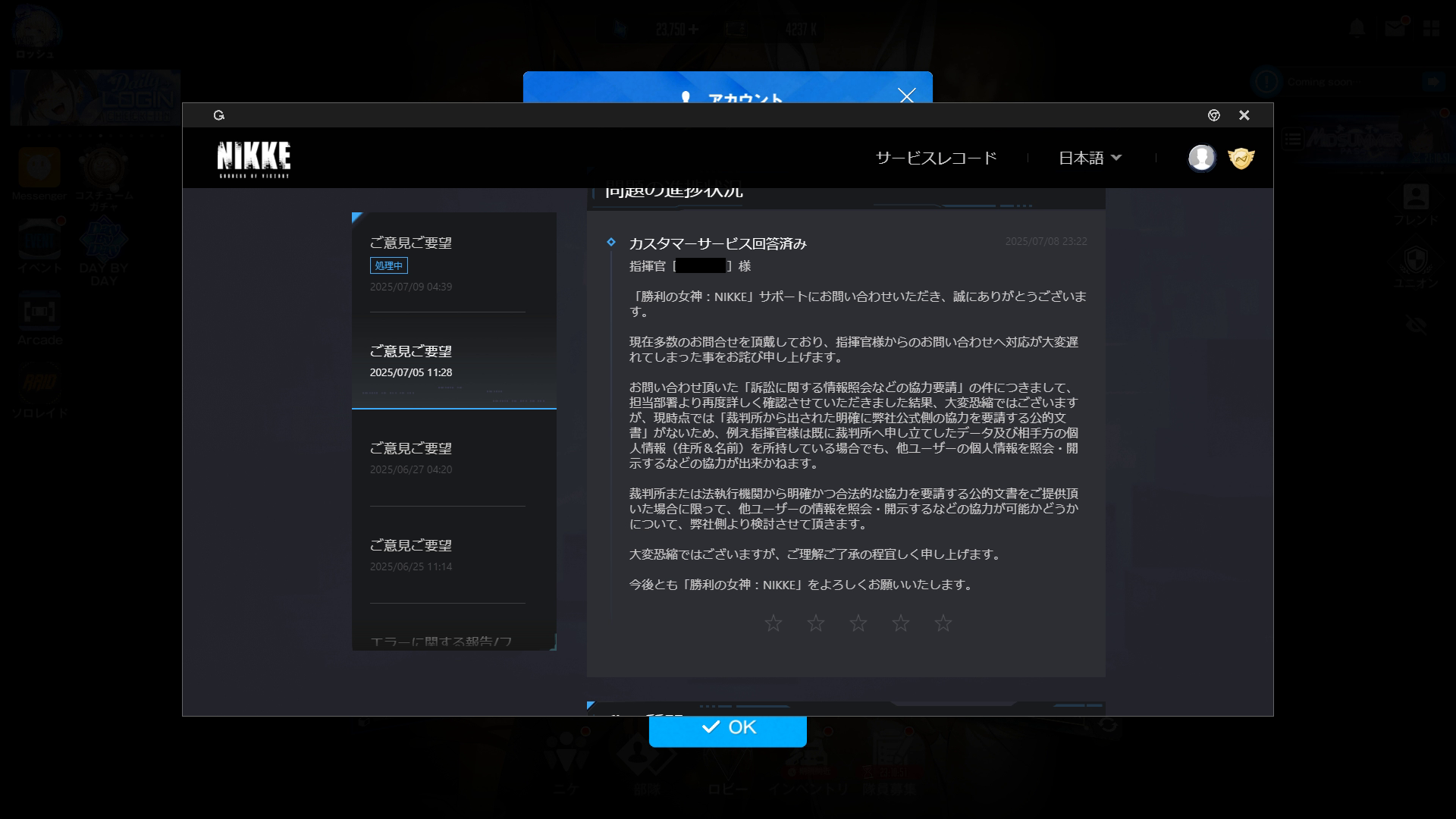Click the NIKKE logo
Screen dimensions: 1456x819
253,158
